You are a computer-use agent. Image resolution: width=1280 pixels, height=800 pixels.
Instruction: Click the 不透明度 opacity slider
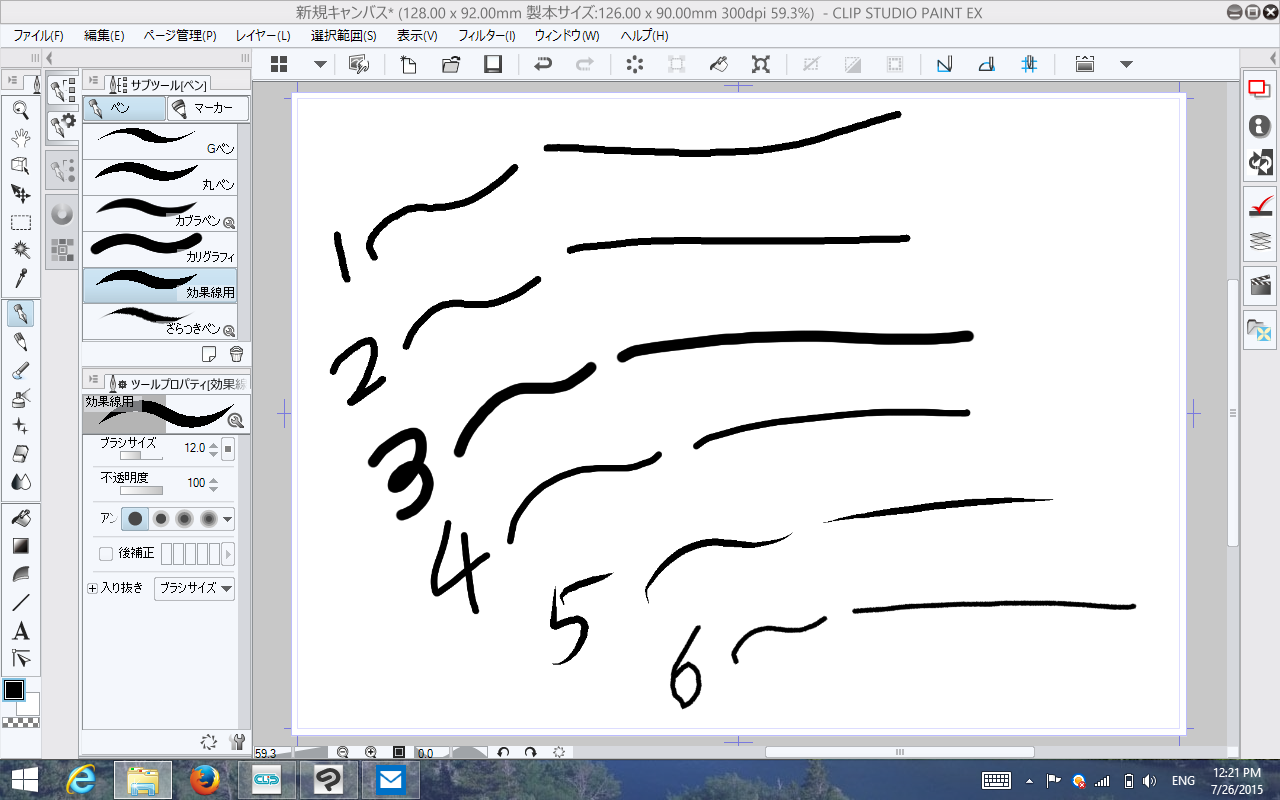[x=141, y=490]
